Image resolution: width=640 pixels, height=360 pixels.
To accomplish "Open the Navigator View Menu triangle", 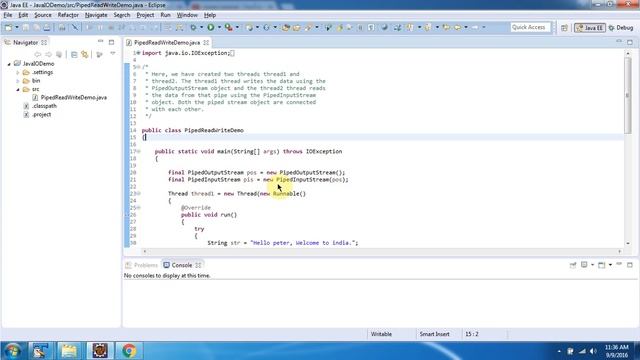I will pos(113,53).
